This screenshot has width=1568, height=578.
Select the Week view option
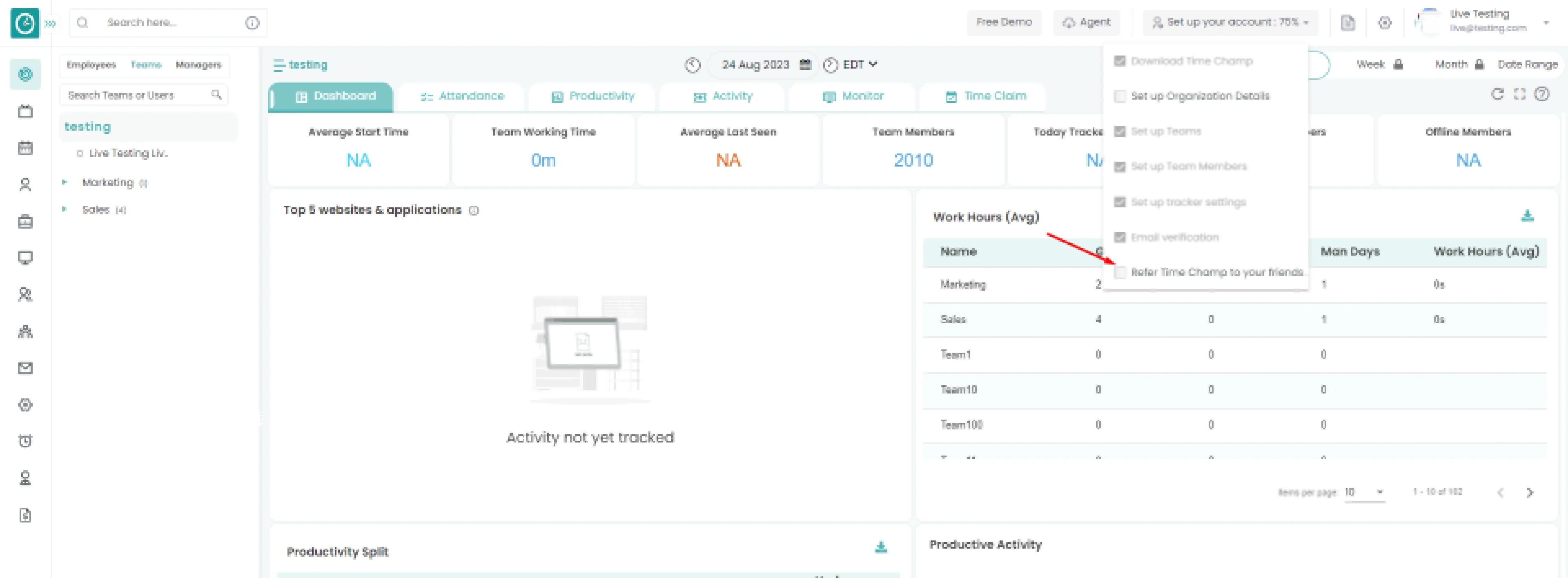tap(1379, 64)
